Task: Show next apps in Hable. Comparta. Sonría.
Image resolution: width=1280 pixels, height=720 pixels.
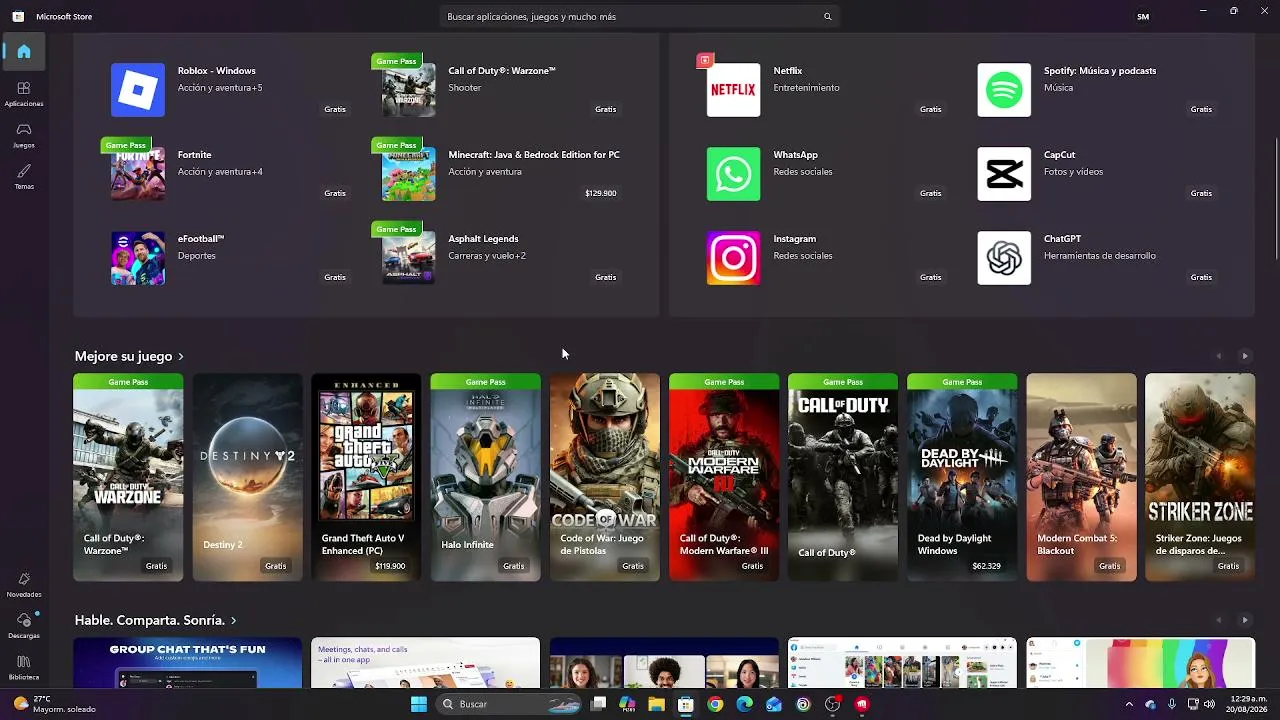Action: (x=1245, y=620)
